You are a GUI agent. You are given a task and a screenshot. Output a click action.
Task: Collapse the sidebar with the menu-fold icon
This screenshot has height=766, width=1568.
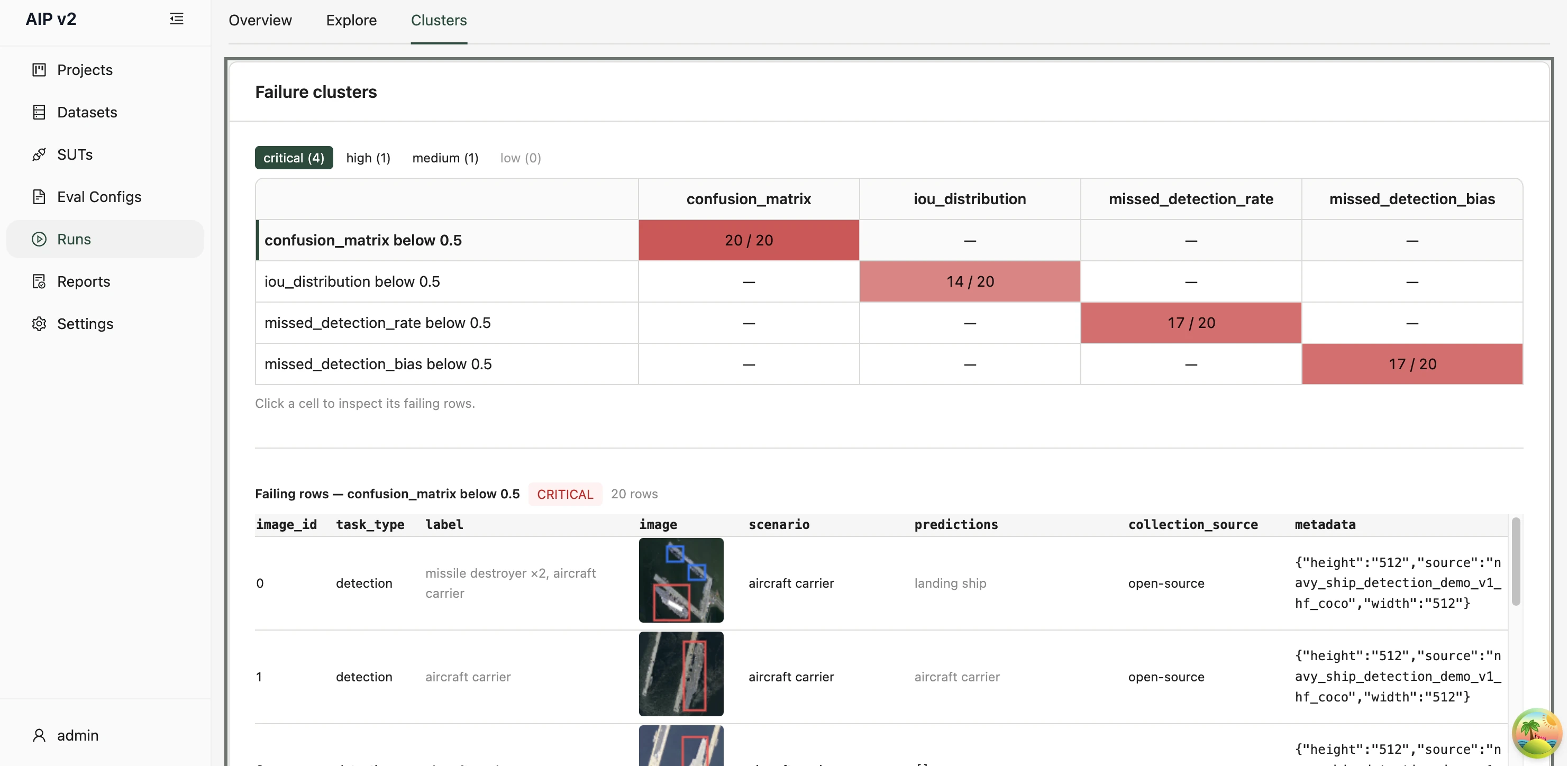click(x=177, y=19)
